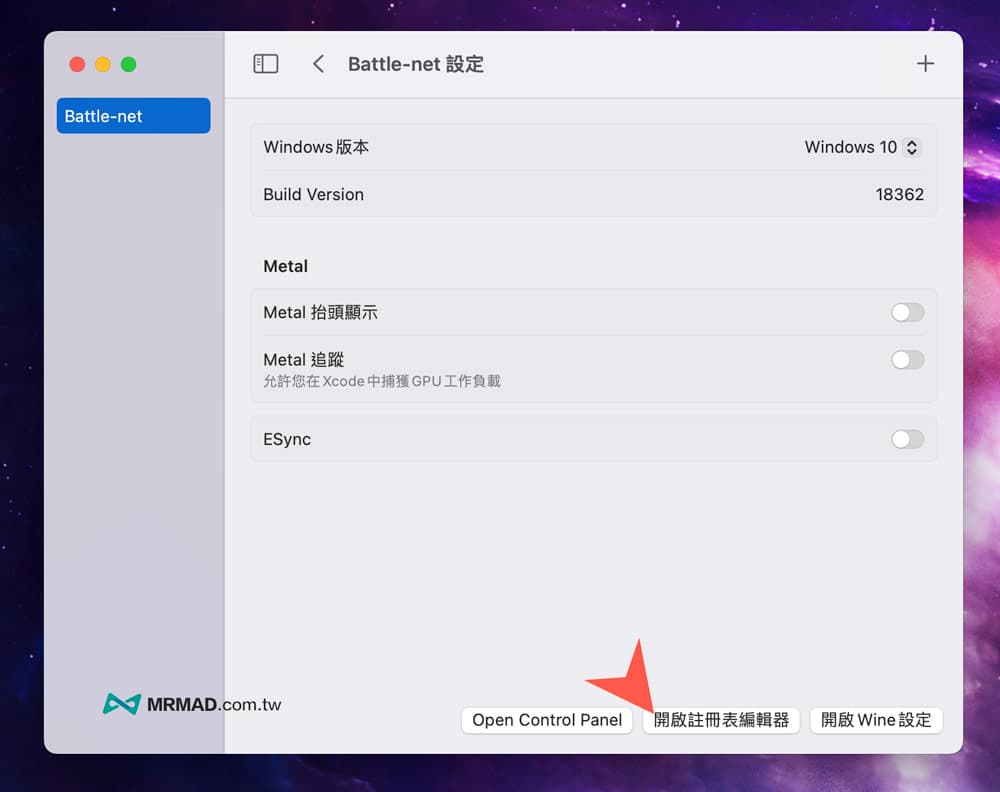Click the green fullscreen traffic light
This screenshot has width=1000, height=792.
click(x=128, y=64)
